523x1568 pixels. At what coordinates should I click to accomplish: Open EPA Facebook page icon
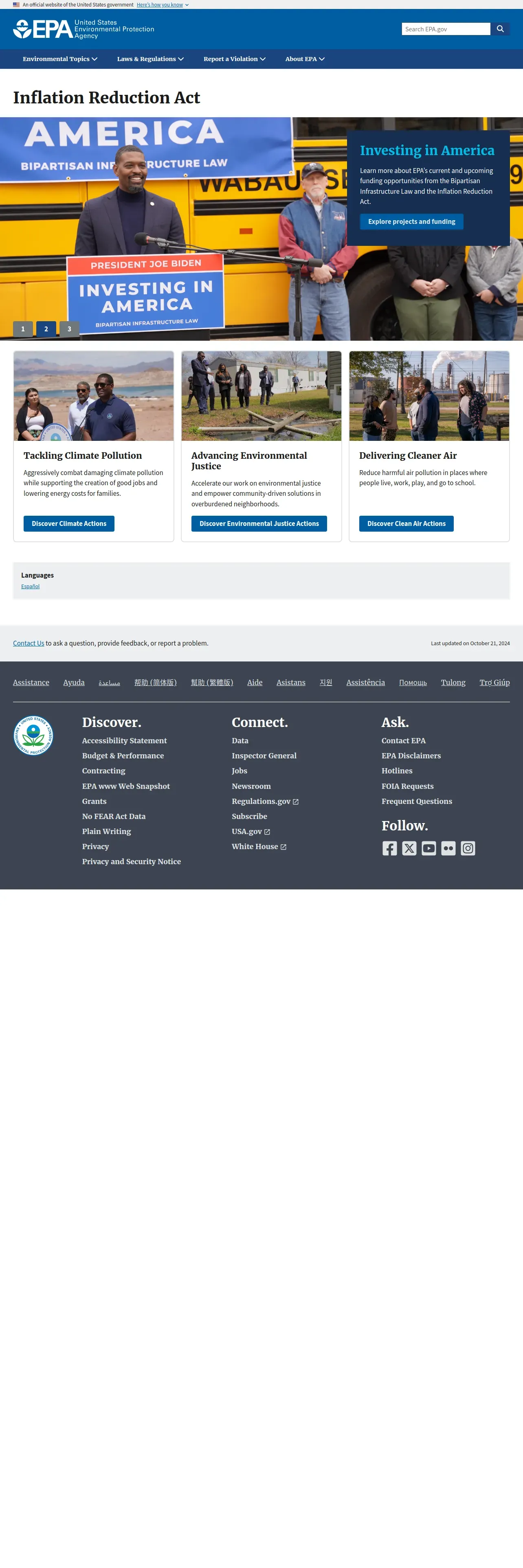coord(390,848)
